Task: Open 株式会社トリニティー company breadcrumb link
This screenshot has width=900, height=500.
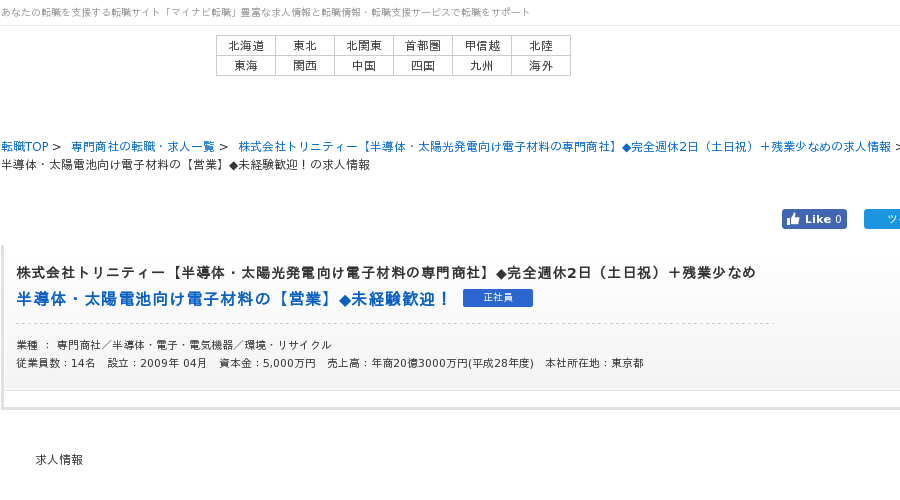Action: [x=565, y=146]
